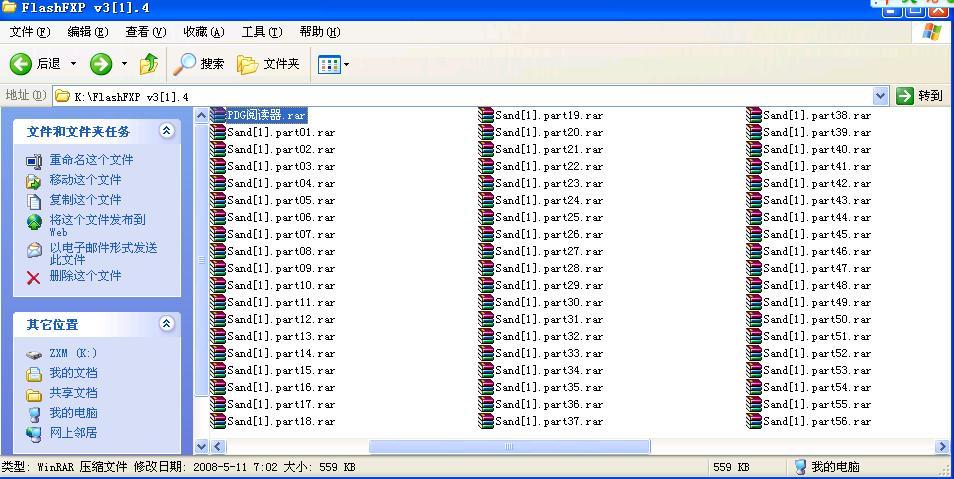Click file name Sand[1].part33.rar

549,354
